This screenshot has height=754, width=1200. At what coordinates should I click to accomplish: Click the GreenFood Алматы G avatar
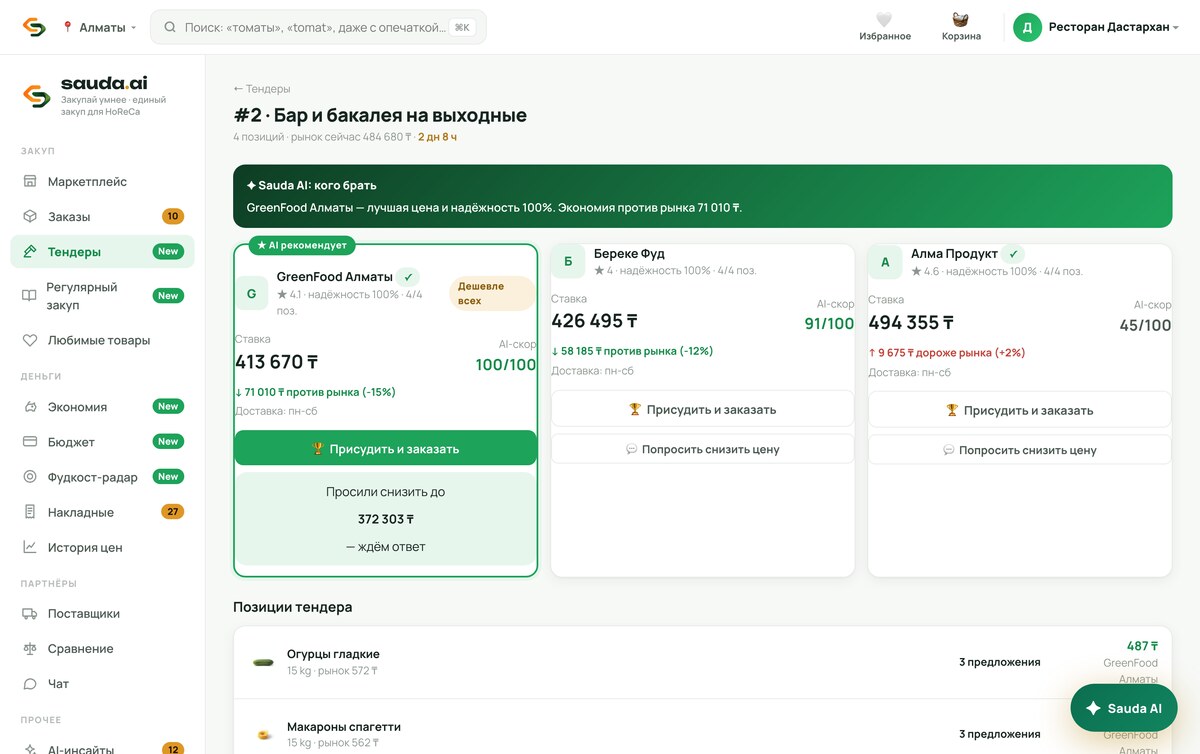[251, 294]
